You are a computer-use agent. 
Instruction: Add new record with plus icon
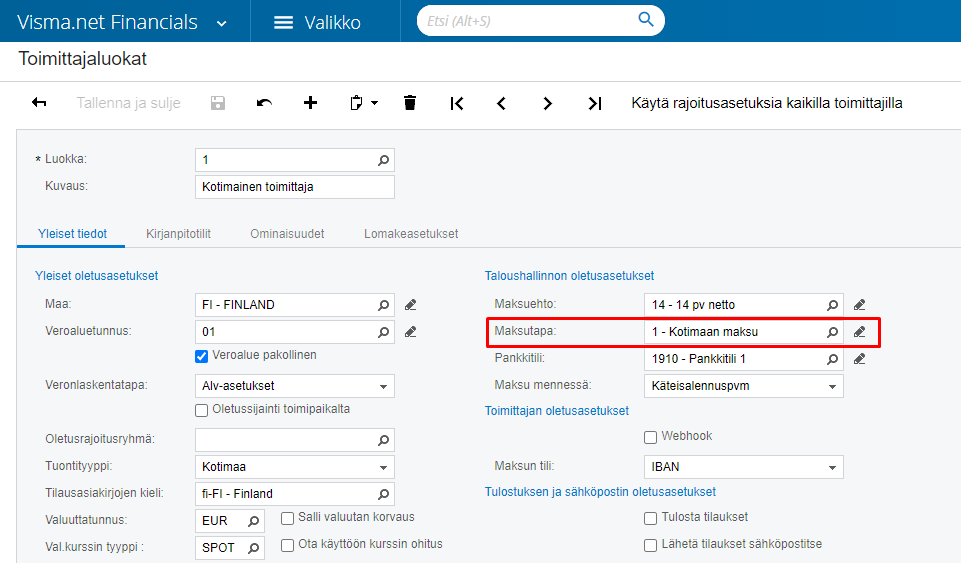coord(310,102)
